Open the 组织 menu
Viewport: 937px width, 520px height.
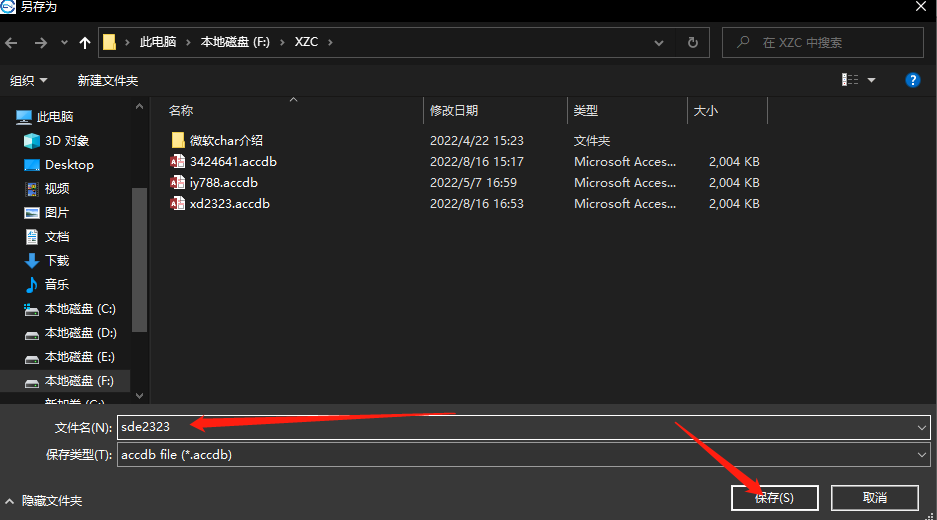[x=28, y=80]
